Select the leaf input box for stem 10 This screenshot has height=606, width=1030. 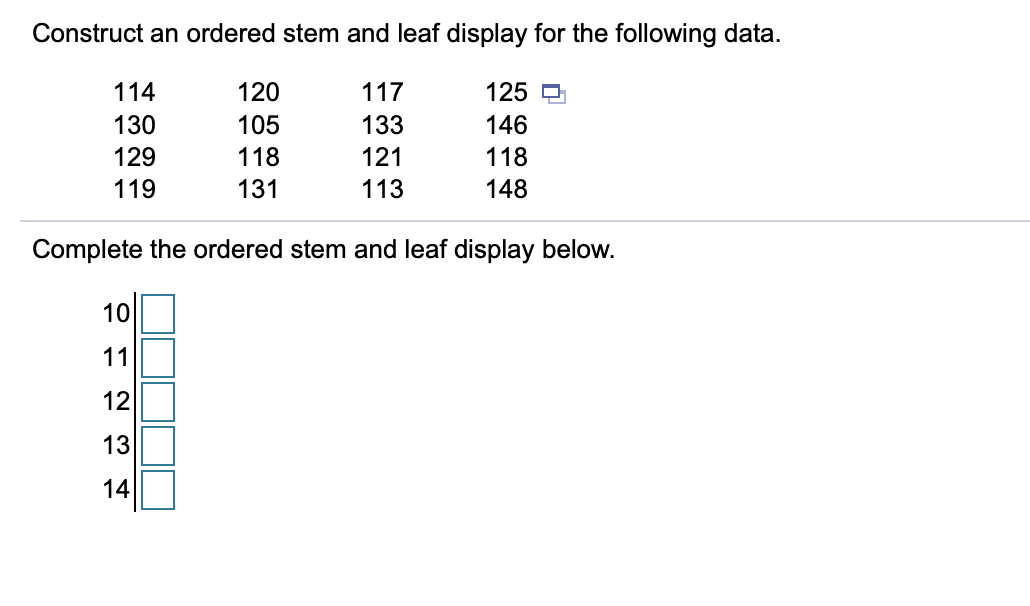(156, 313)
